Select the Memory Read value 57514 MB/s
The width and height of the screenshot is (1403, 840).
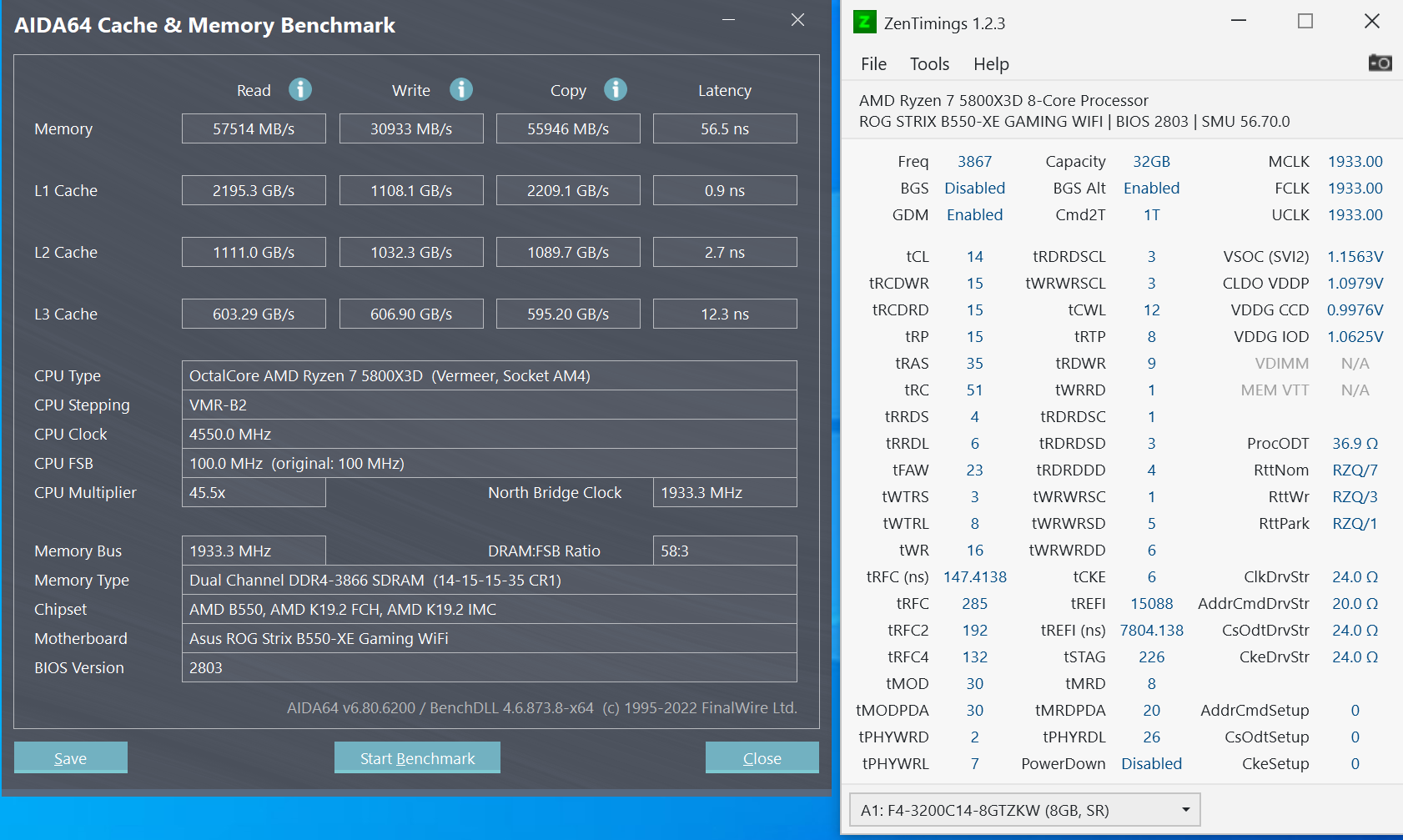coord(254,128)
